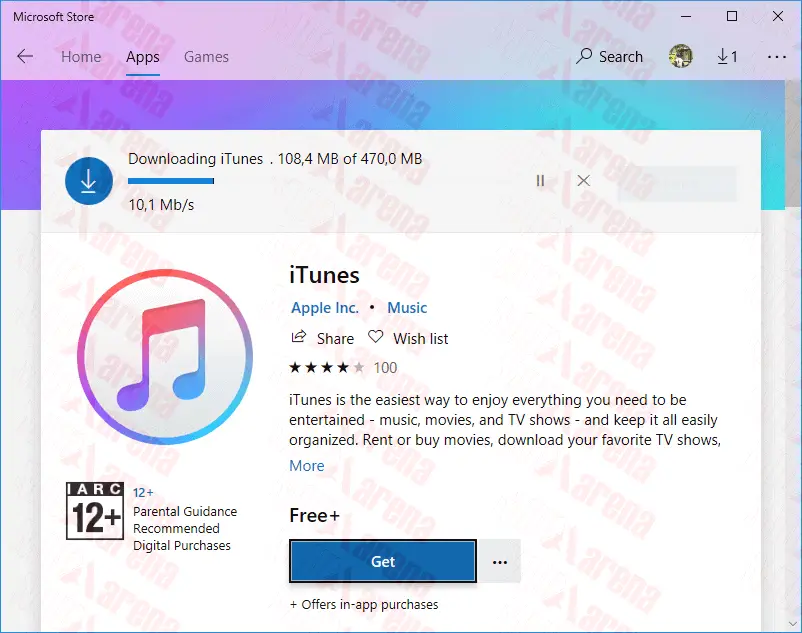Open the Games tab
This screenshot has width=802, height=633.
click(206, 57)
